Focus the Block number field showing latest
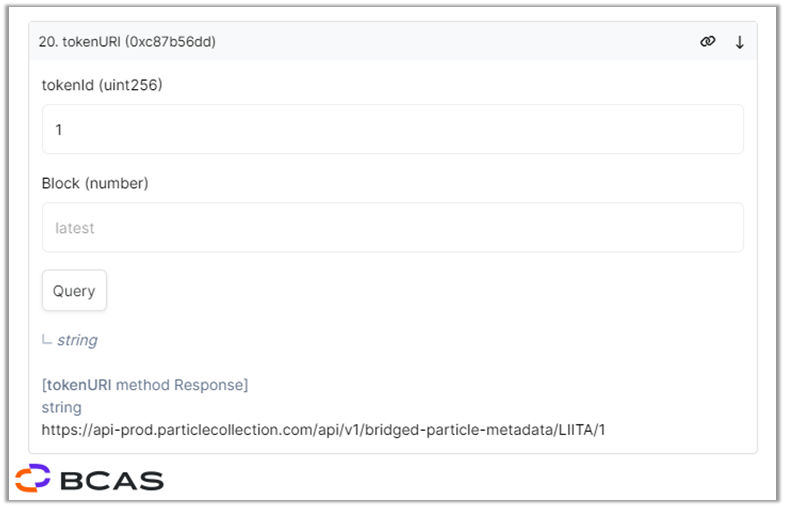This screenshot has width=785, height=507. (x=392, y=227)
